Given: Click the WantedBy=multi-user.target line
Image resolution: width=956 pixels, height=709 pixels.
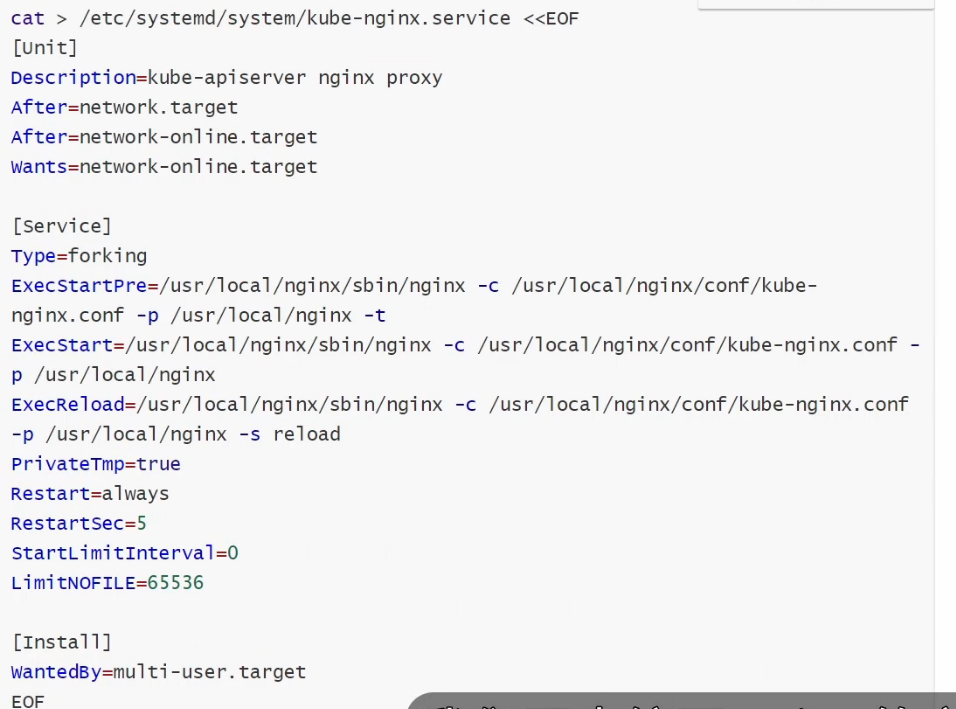Looking at the screenshot, I should coord(159,672).
